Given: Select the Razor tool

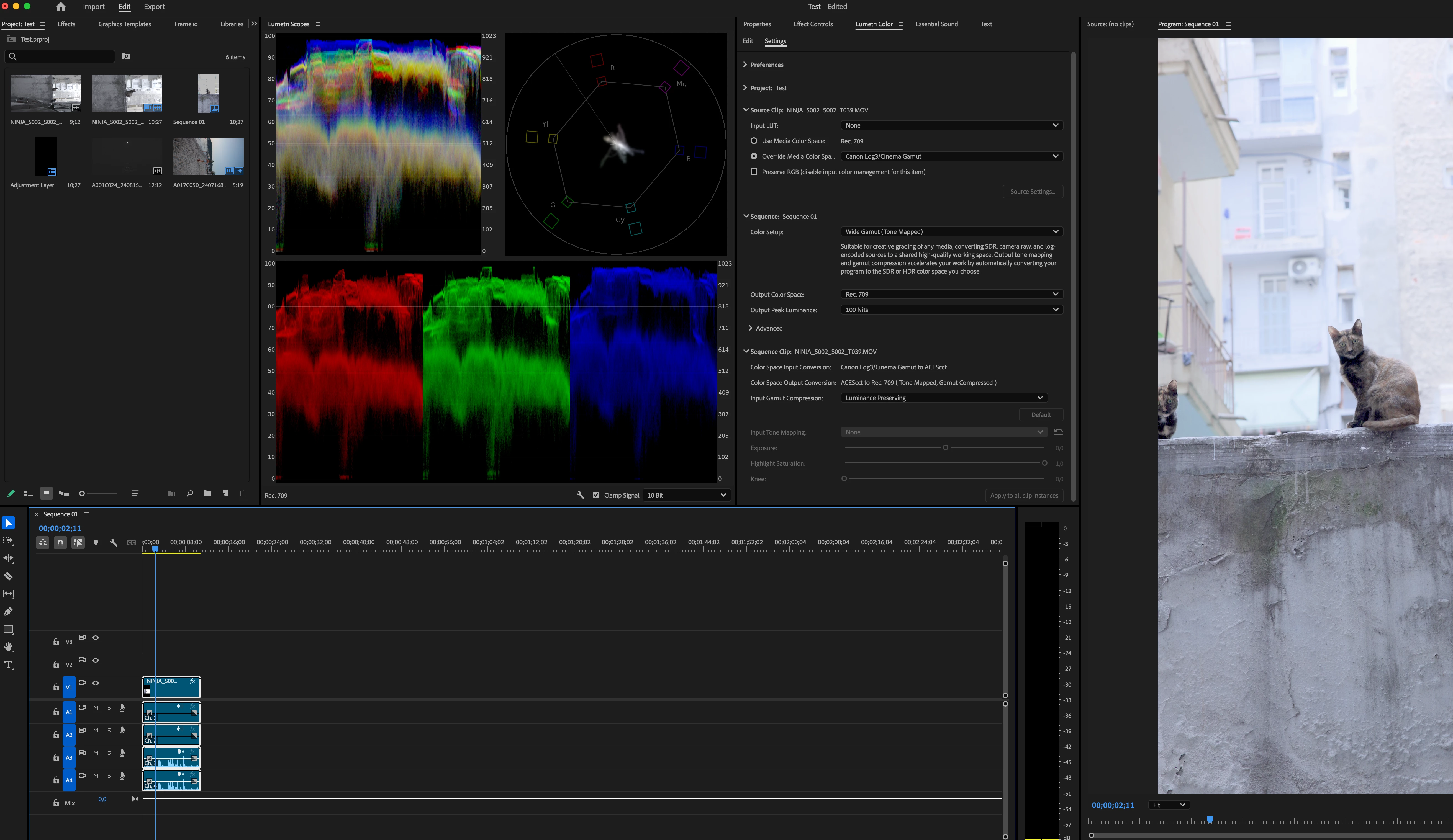Looking at the screenshot, I should coord(9,576).
